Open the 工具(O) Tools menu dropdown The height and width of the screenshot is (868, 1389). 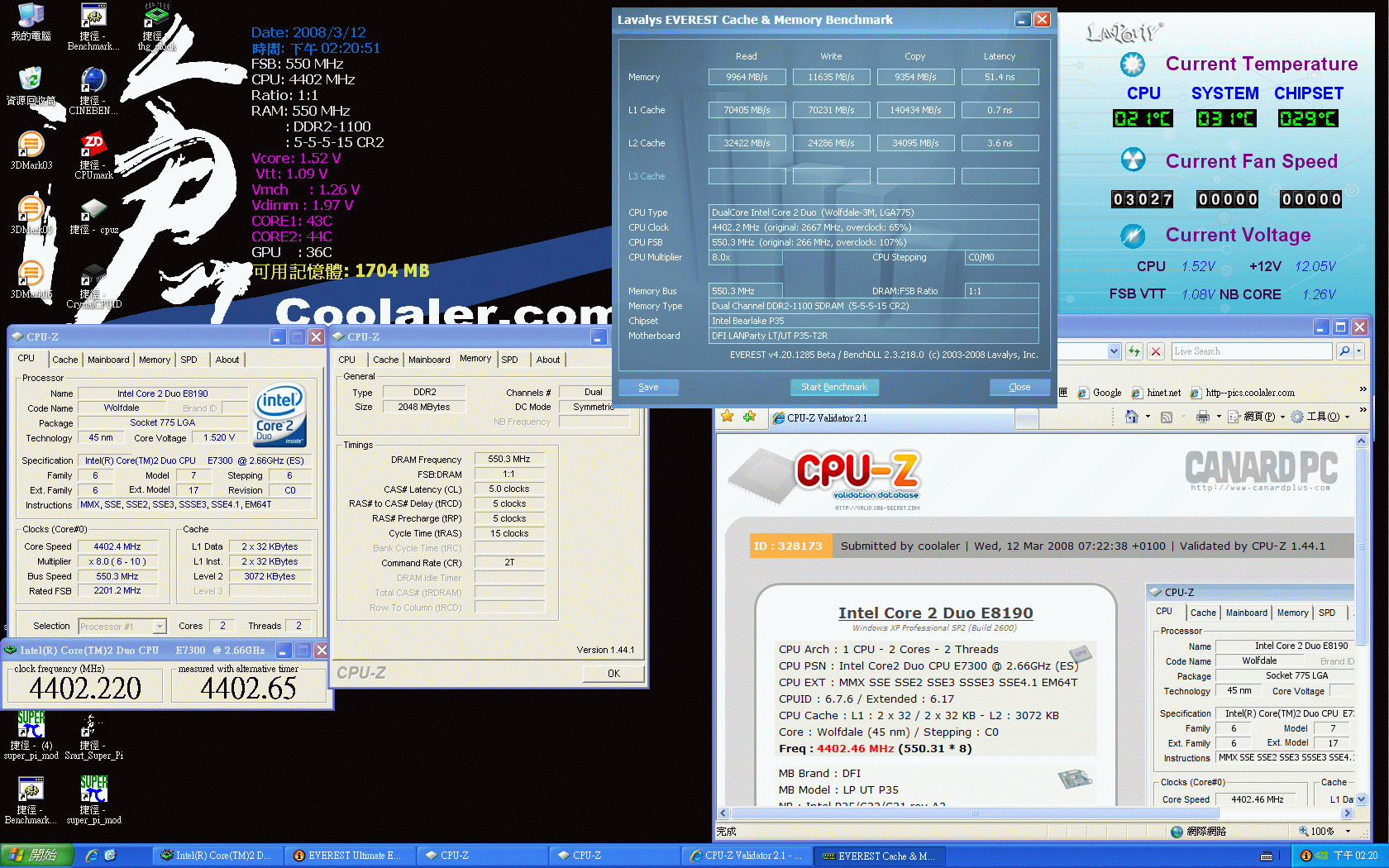pos(1320,417)
